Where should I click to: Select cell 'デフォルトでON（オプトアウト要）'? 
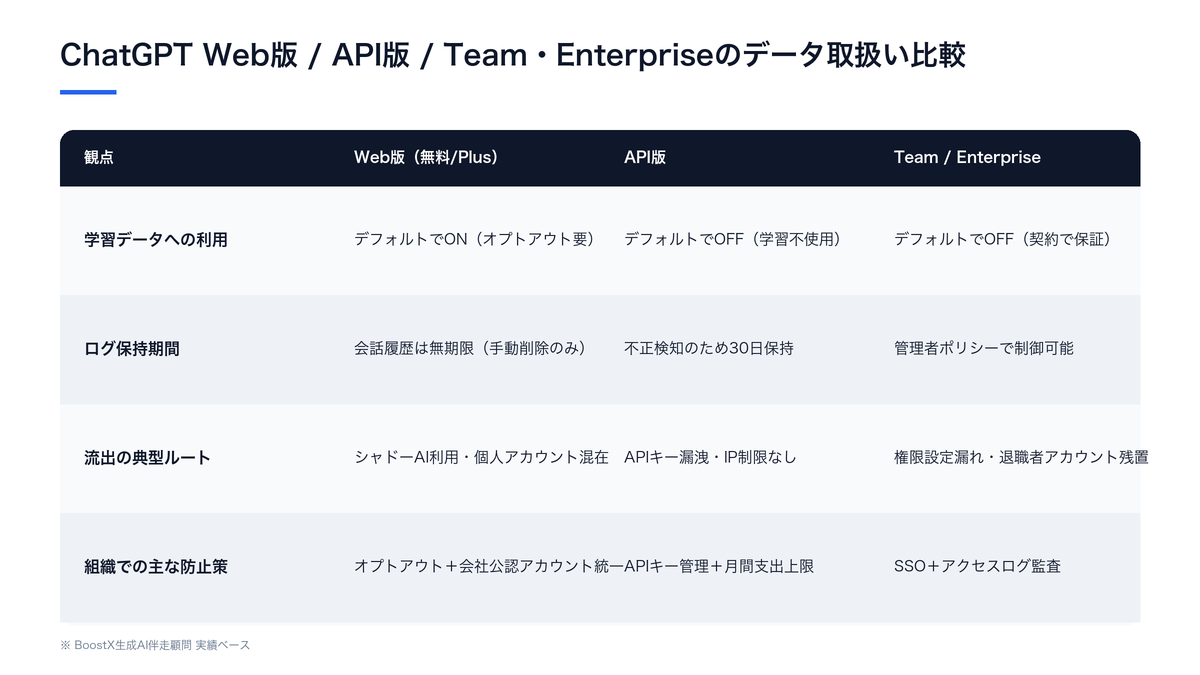(x=474, y=240)
